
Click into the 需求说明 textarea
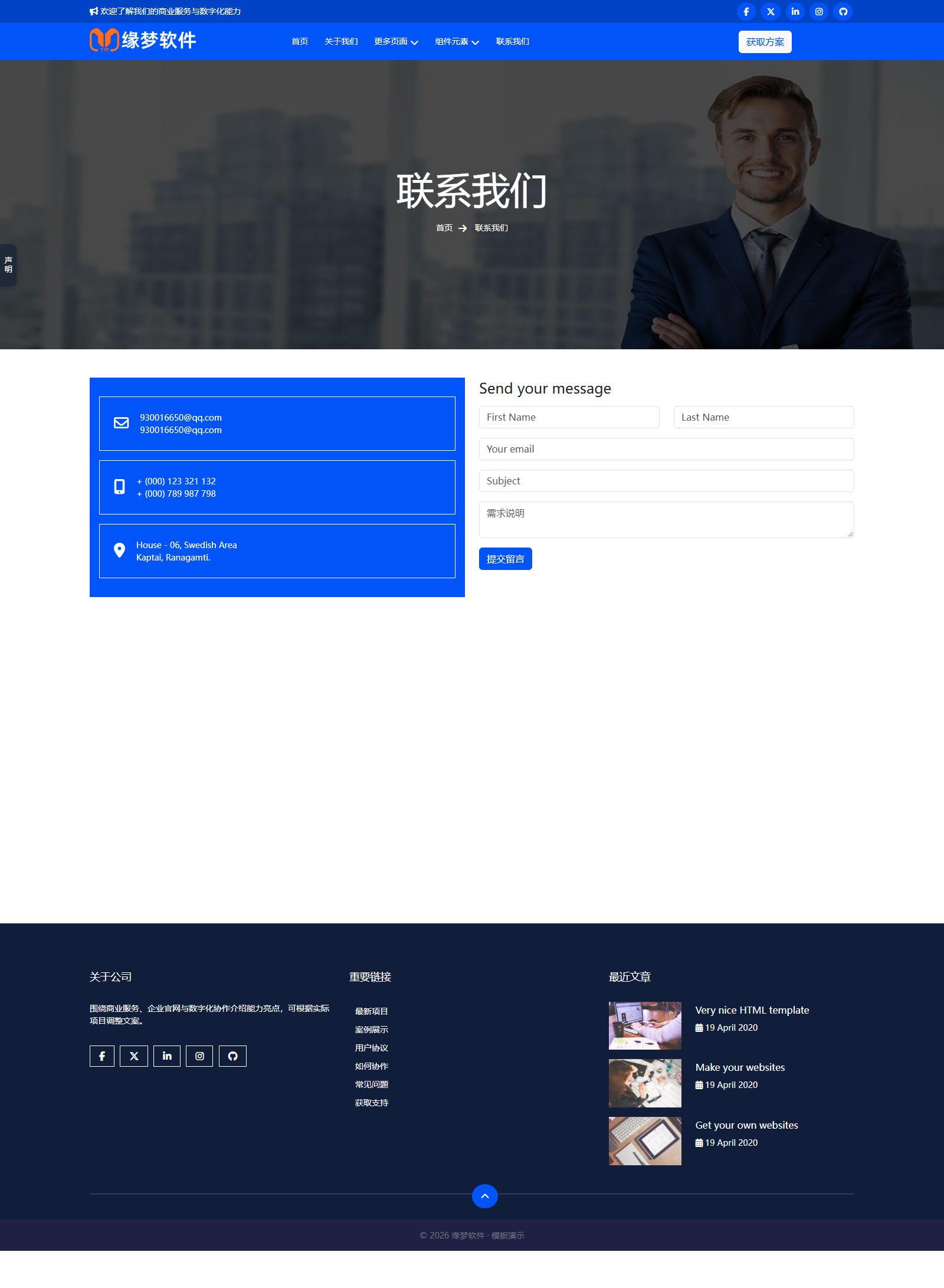point(666,520)
